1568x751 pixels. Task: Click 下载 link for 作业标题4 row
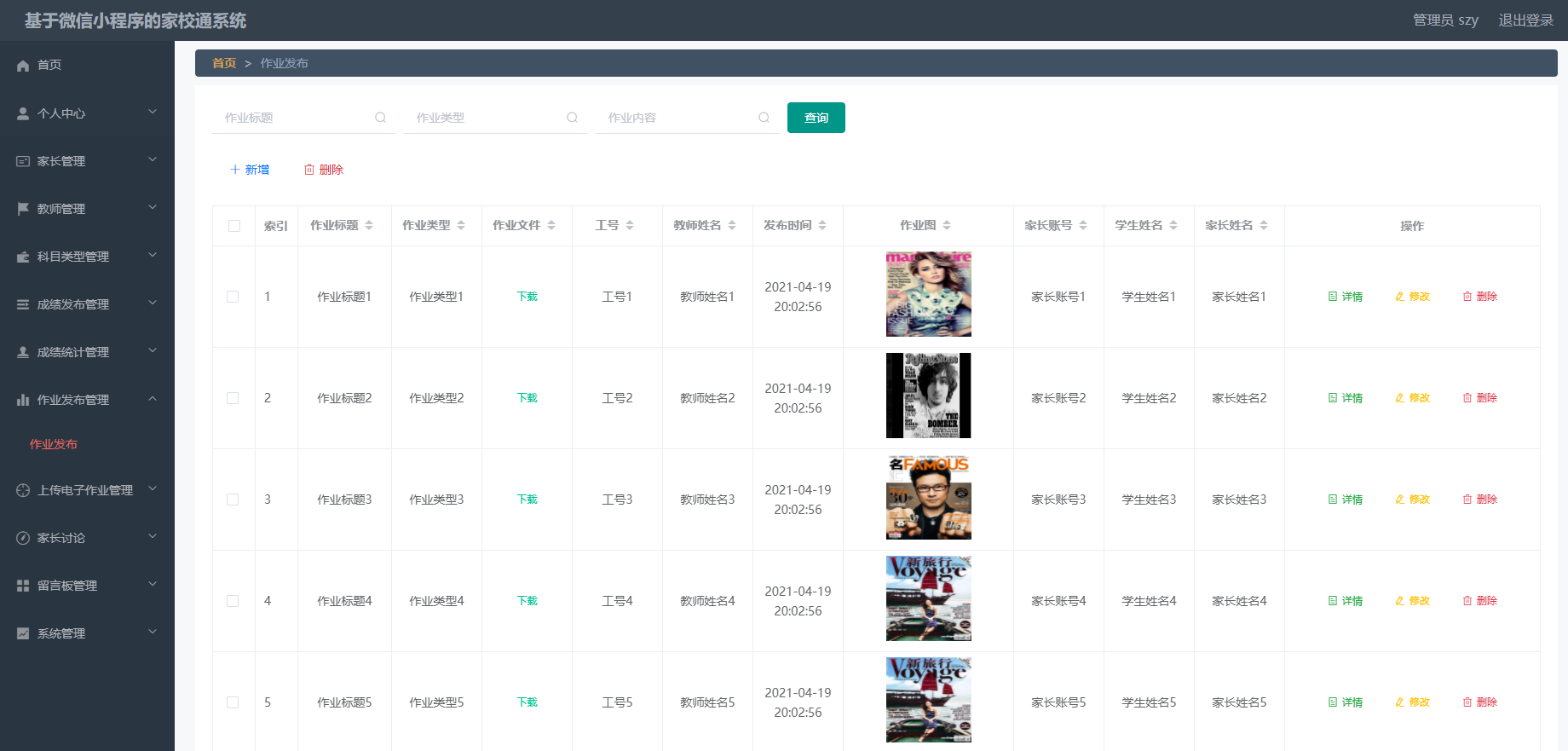coord(527,601)
